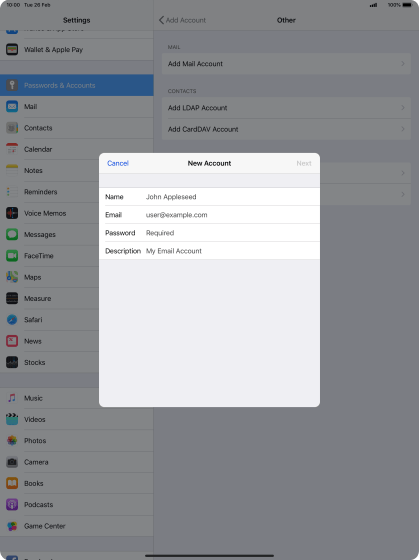Select the Podcasts icon
Image resolution: width=419 pixels, height=560 pixels.
click(x=12, y=505)
